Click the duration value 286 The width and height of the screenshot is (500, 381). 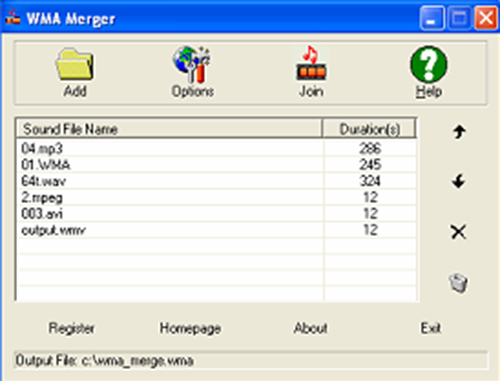(x=370, y=148)
